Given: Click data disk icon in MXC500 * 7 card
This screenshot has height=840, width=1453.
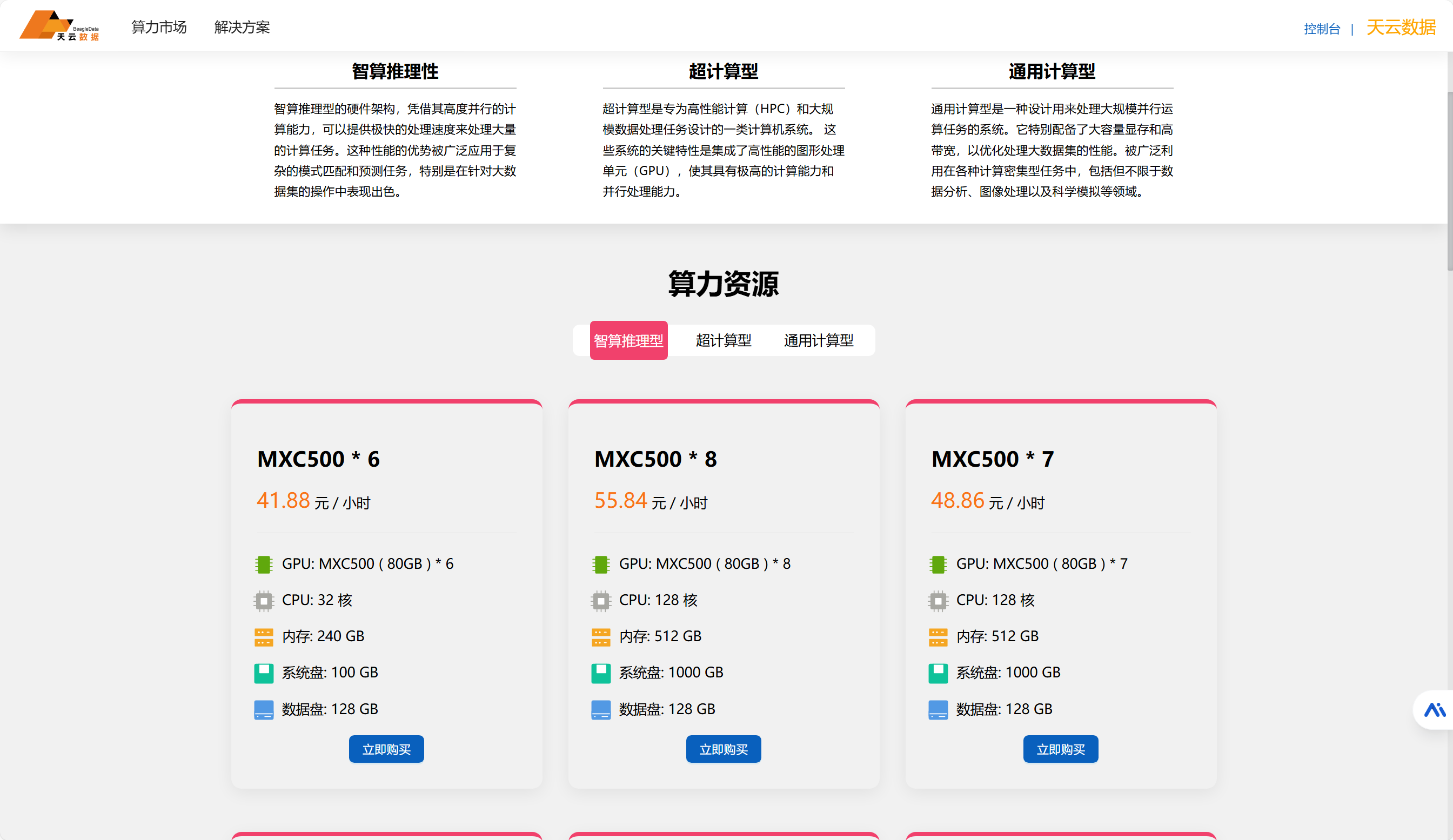Looking at the screenshot, I should click(938, 710).
